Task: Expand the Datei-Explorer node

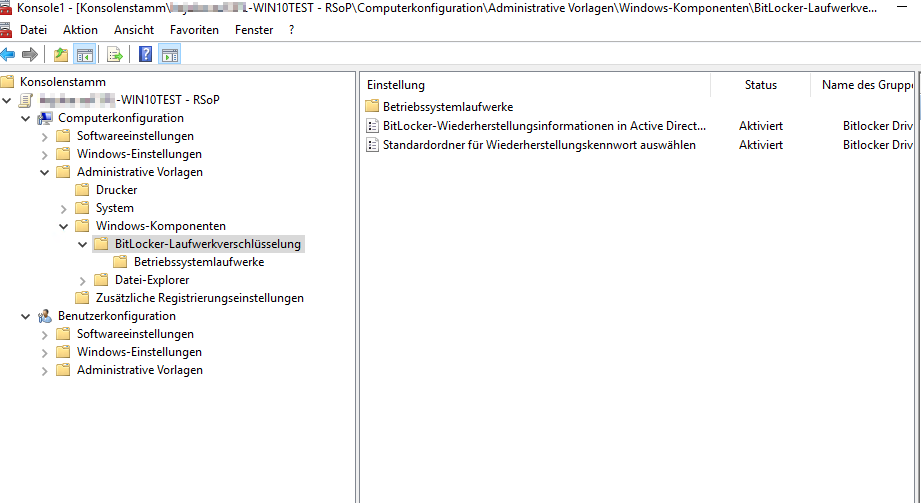Action: [82, 281]
